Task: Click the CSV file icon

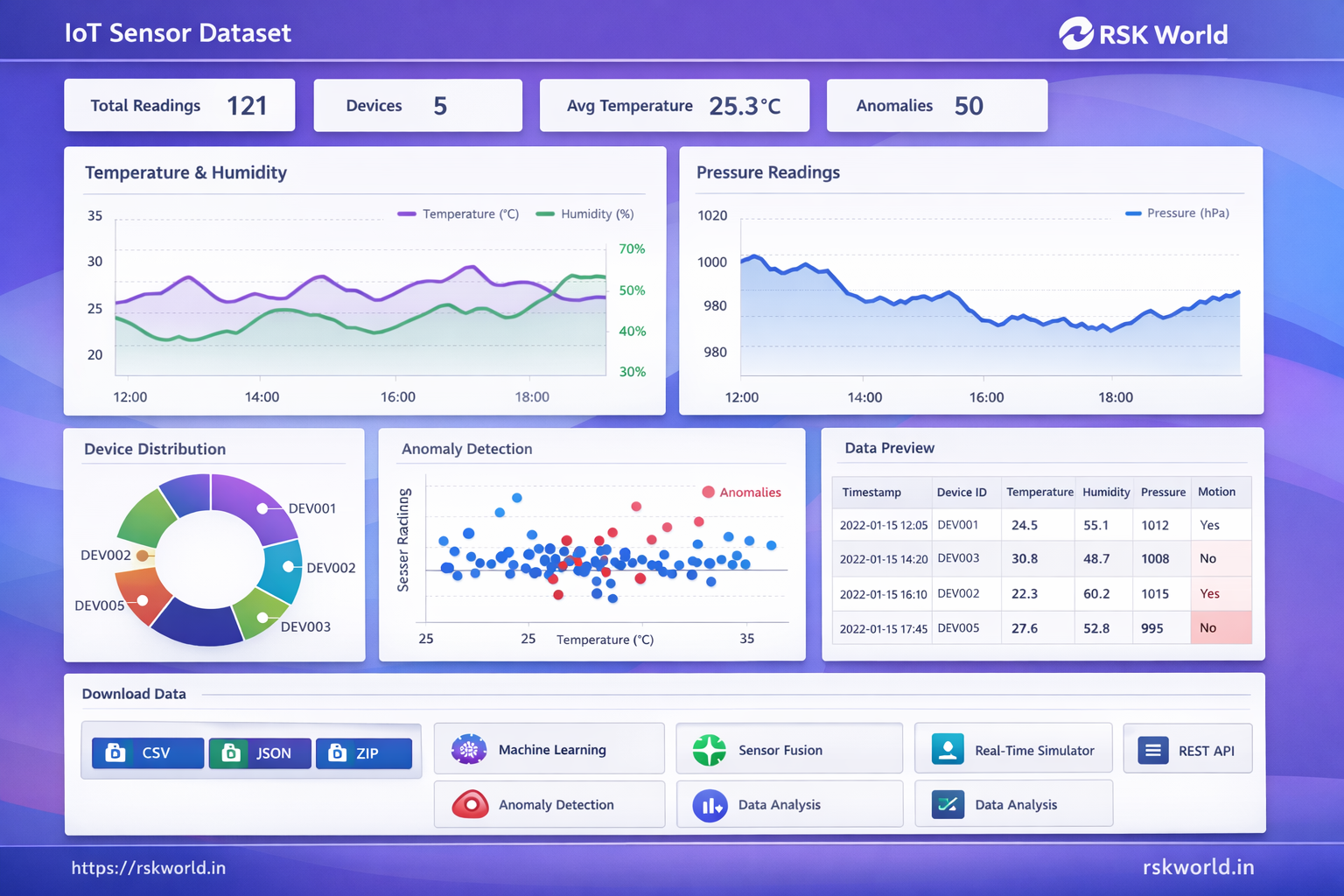Action: point(115,752)
